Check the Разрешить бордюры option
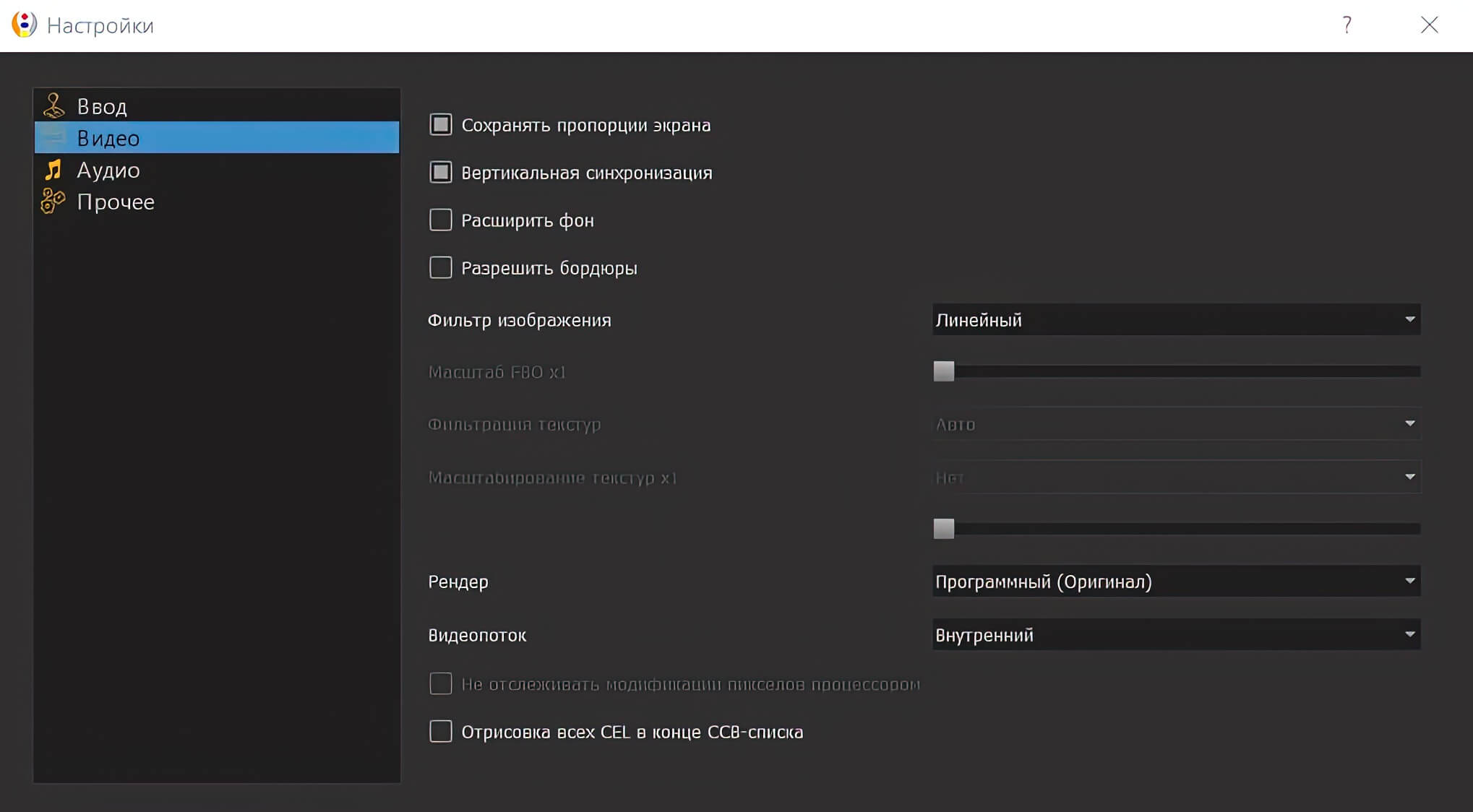The width and height of the screenshot is (1473, 812). pyautogui.click(x=441, y=268)
